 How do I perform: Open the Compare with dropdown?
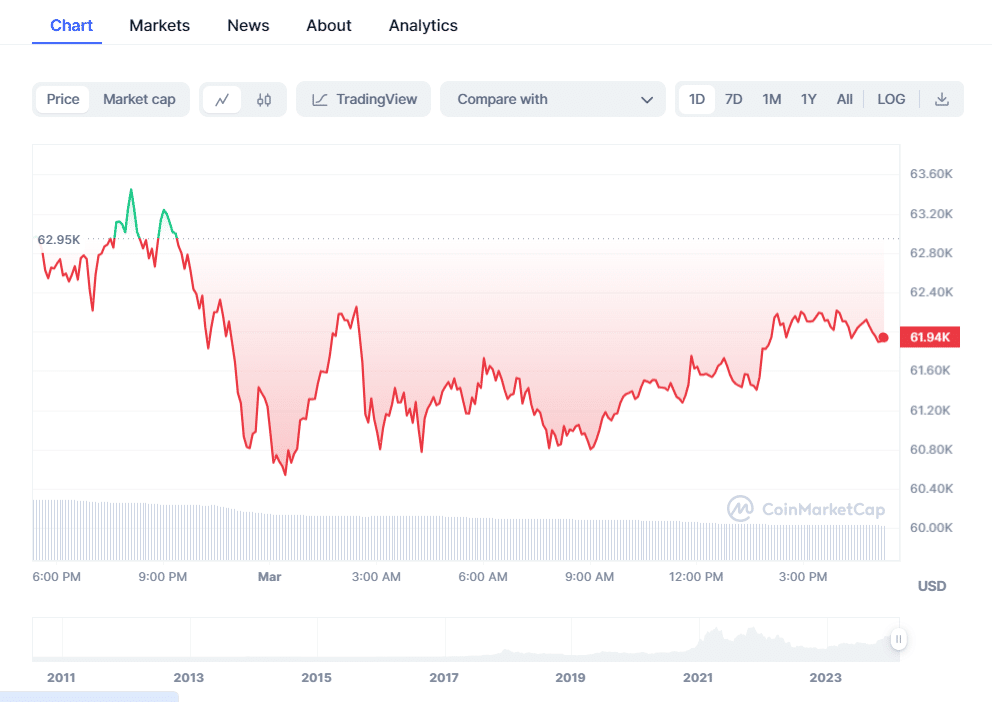[552, 99]
